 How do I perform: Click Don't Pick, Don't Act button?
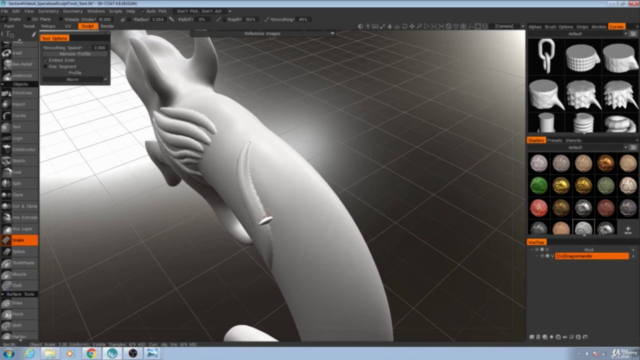tap(199, 11)
